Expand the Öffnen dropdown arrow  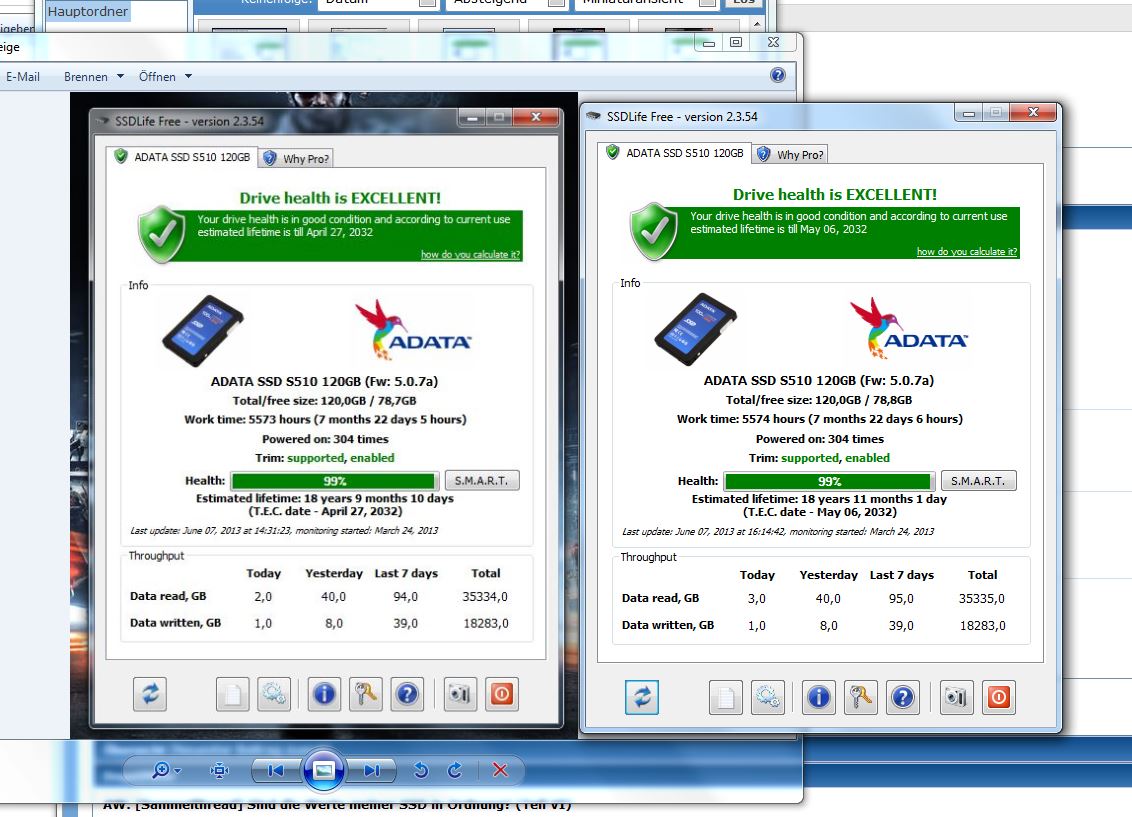pyautogui.click(x=188, y=77)
